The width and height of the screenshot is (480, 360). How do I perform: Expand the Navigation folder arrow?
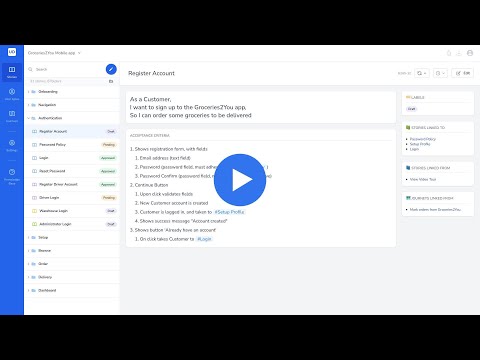coord(28,105)
